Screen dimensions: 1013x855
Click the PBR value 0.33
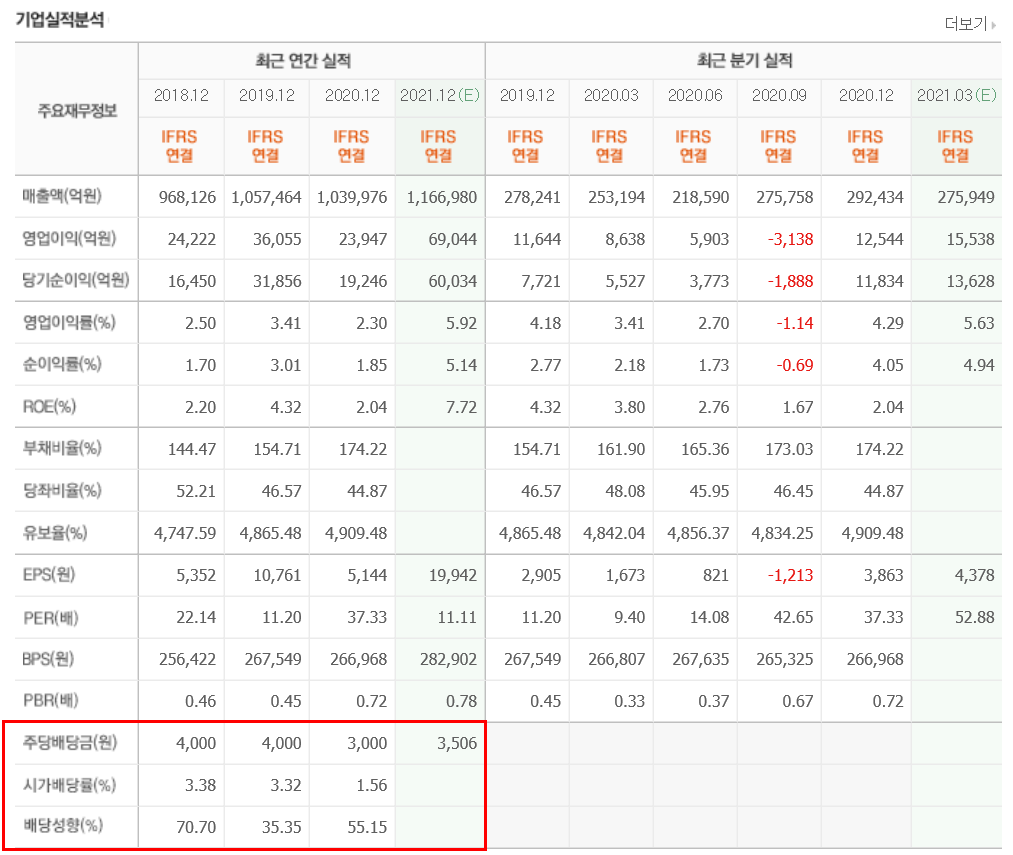(629, 701)
